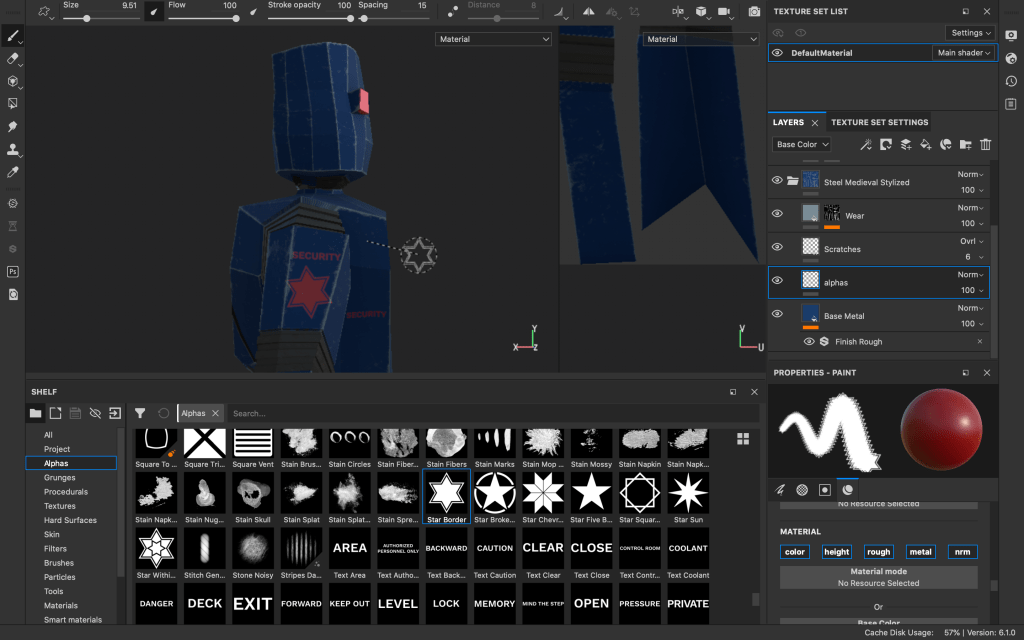Open Texture Set List Settings dropdown

click(x=971, y=33)
